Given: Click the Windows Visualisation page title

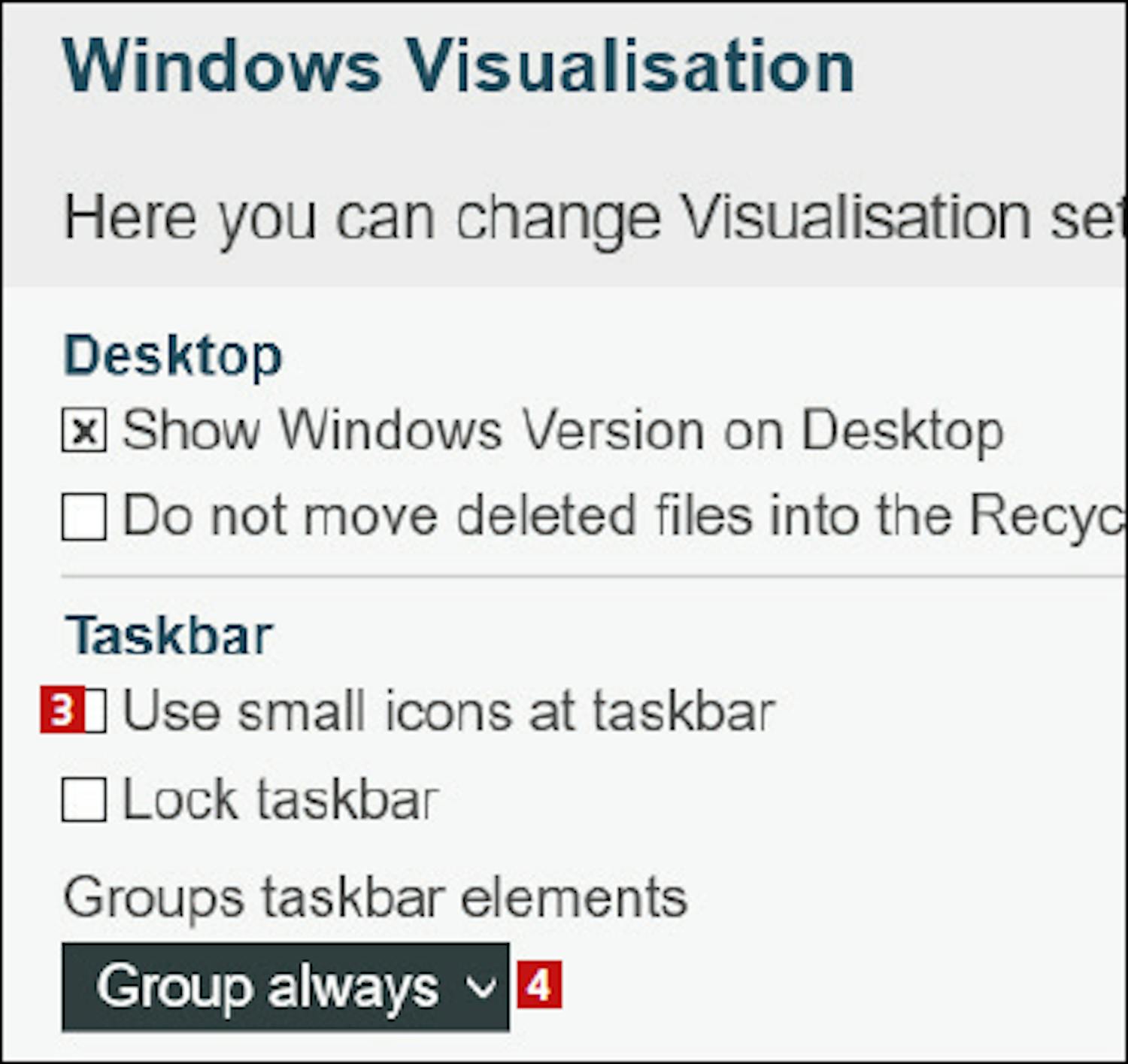Looking at the screenshot, I should [459, 66].
